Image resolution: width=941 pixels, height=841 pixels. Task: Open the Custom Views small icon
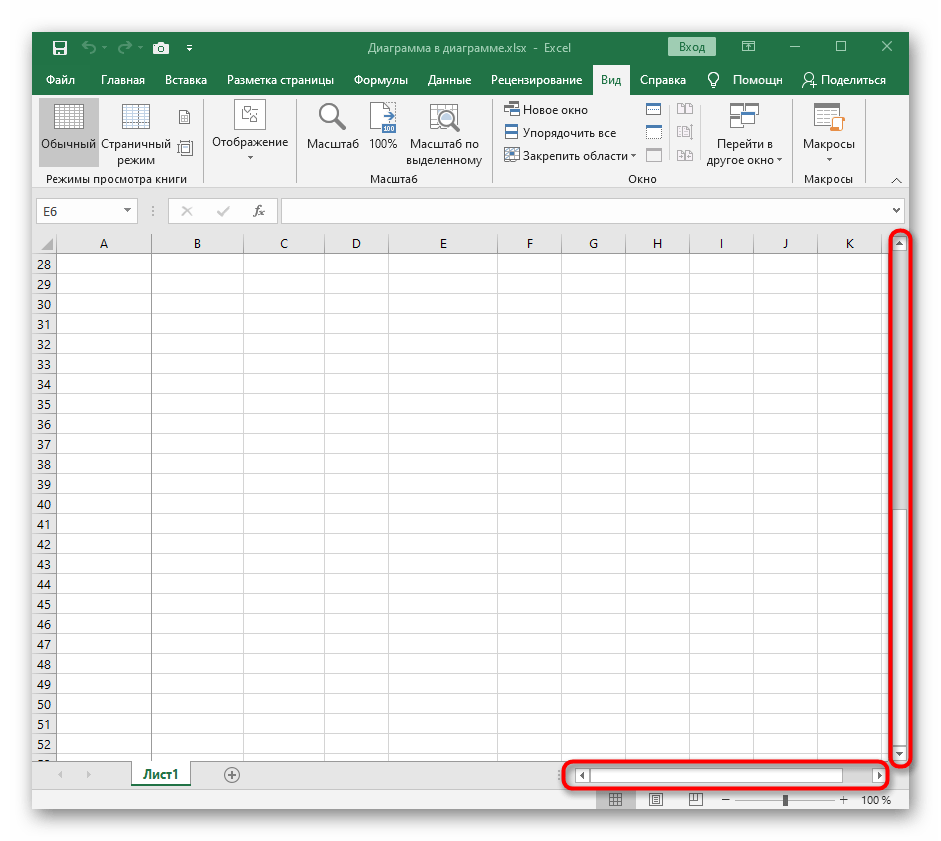tap(185, 148)
